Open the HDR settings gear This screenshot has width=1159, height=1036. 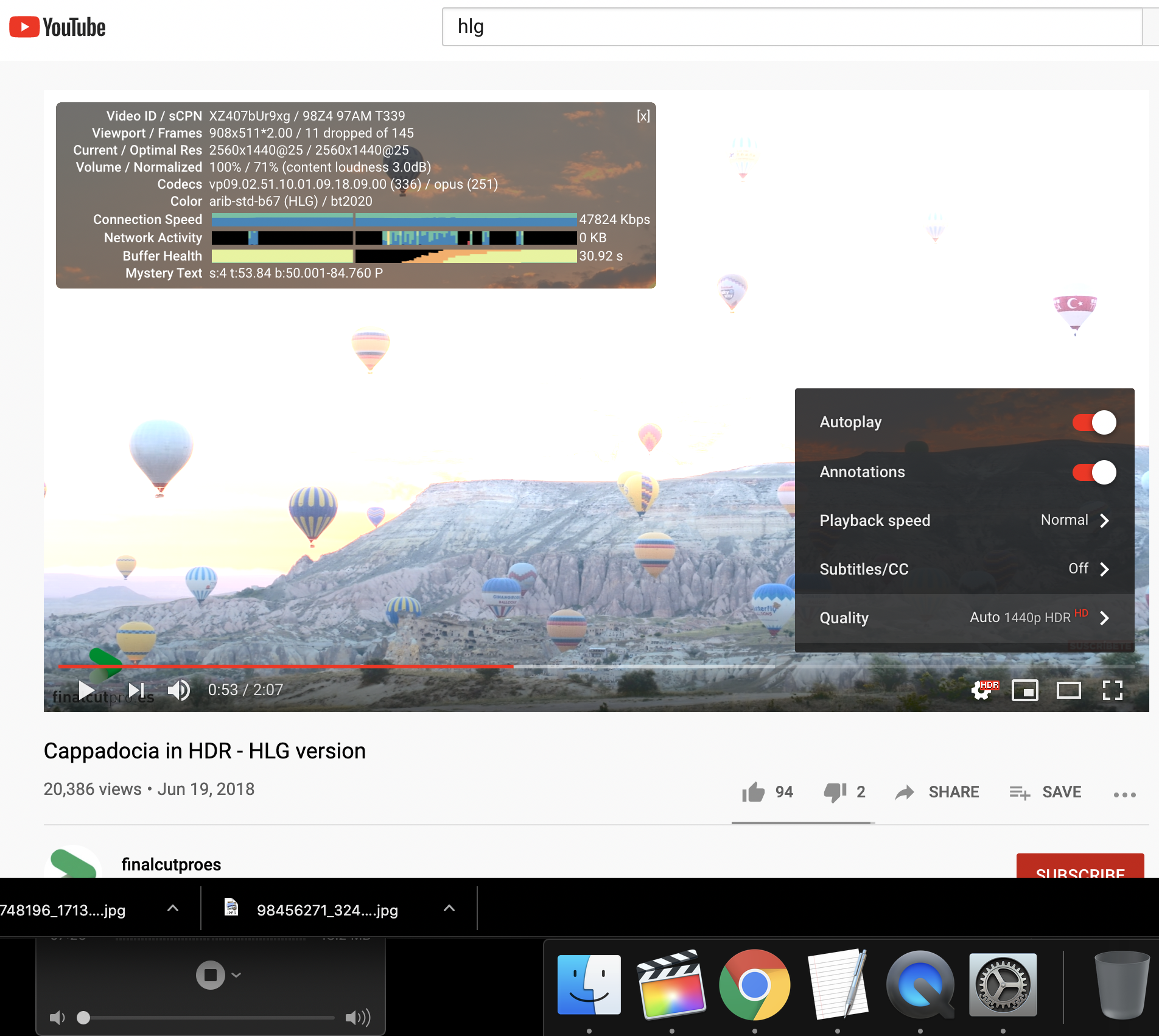pos(984,690)
